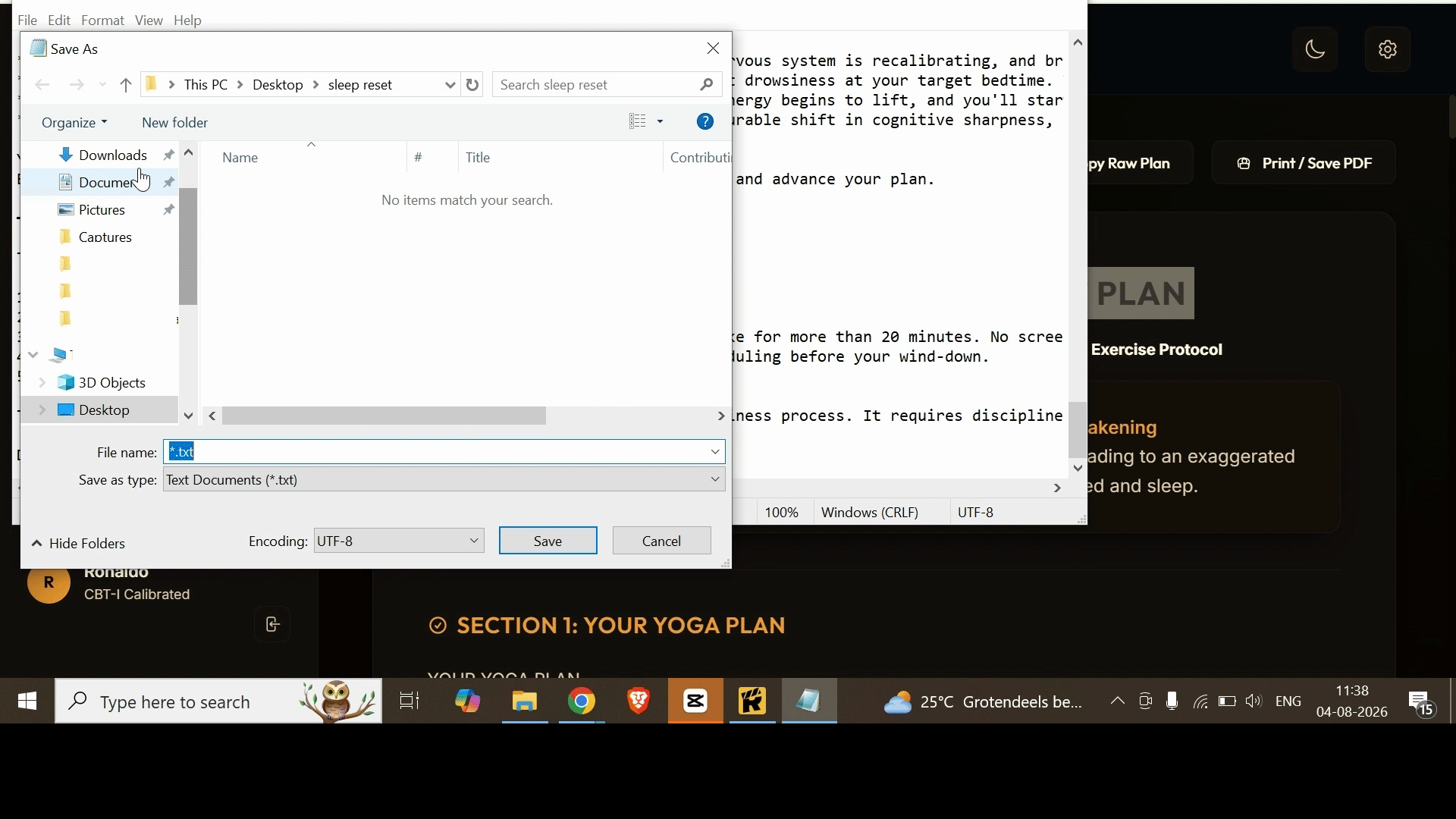Click the Desktop breadcrumb in address bar

278,85
